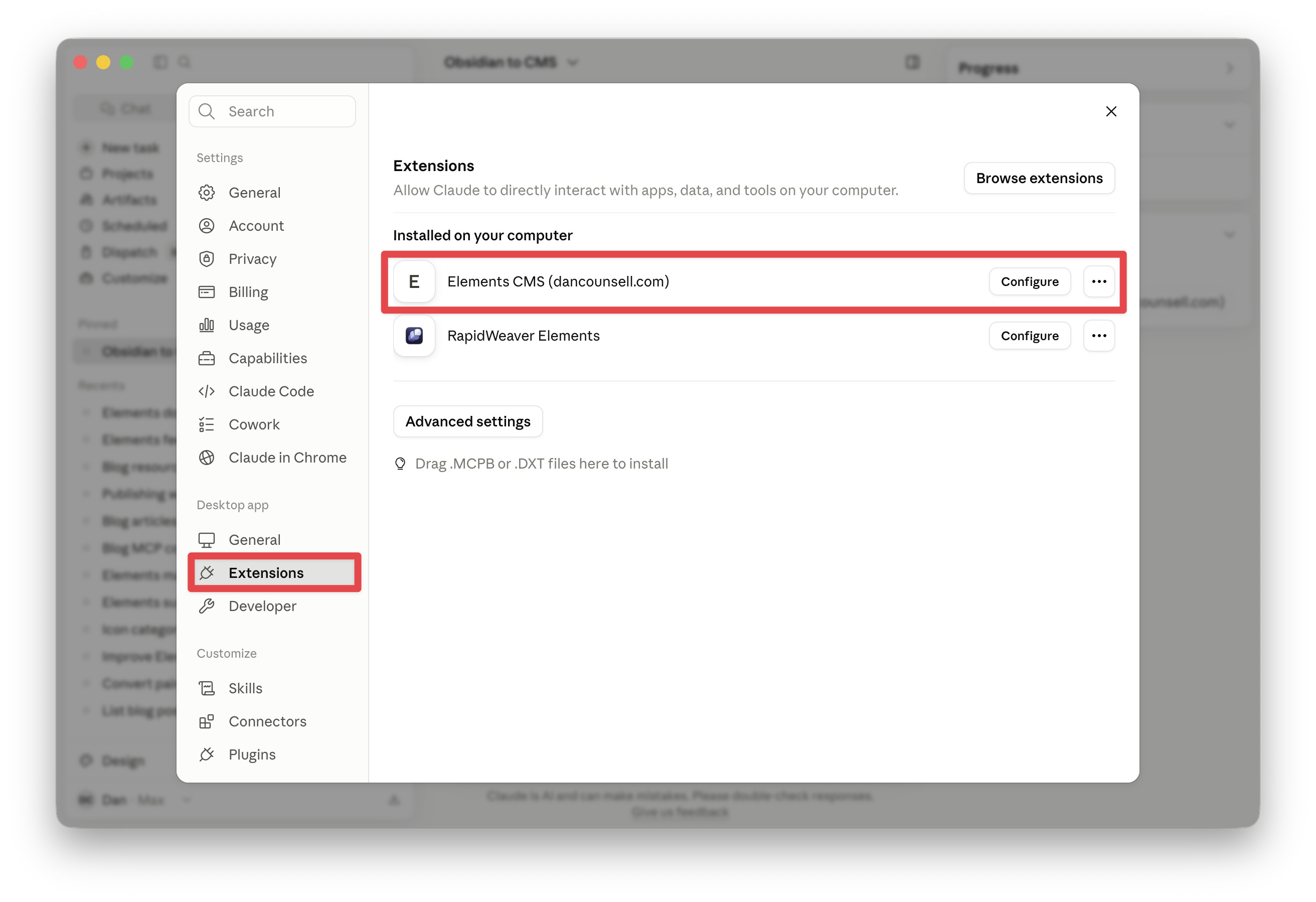Click the 'Allow Claude to directly interact' description
Screen dimensions: 1316x902
[x=645, y=190]
